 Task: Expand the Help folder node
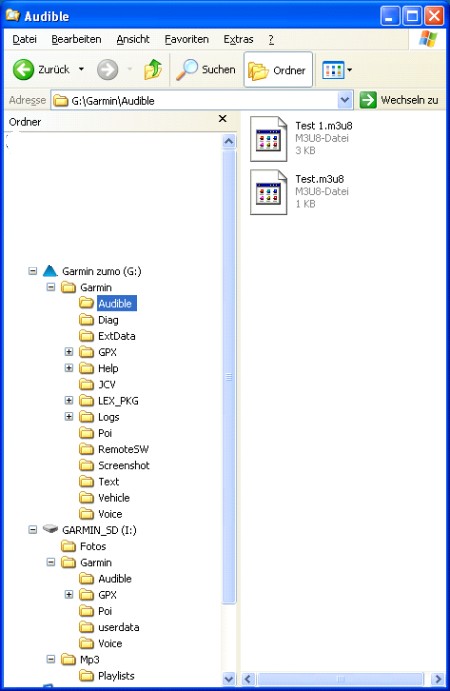(69, 368)
